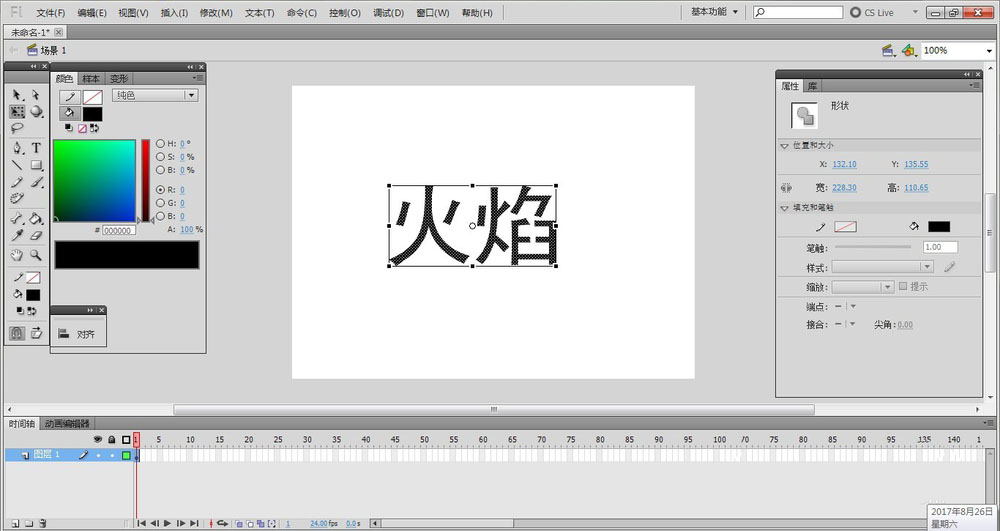This screenshot has height=531, width=1000.
Task: Toggle green outline square for 图层 1
Action: 126,455
